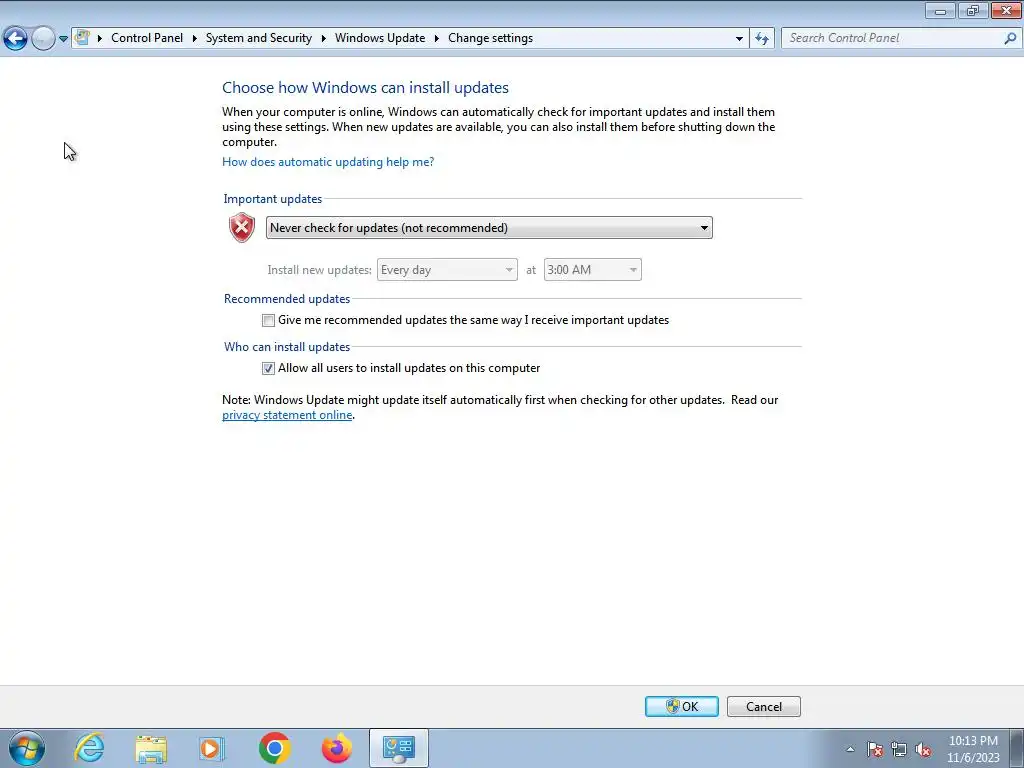Confirm settings with the OK button
1024x768 pixels.
682,707
